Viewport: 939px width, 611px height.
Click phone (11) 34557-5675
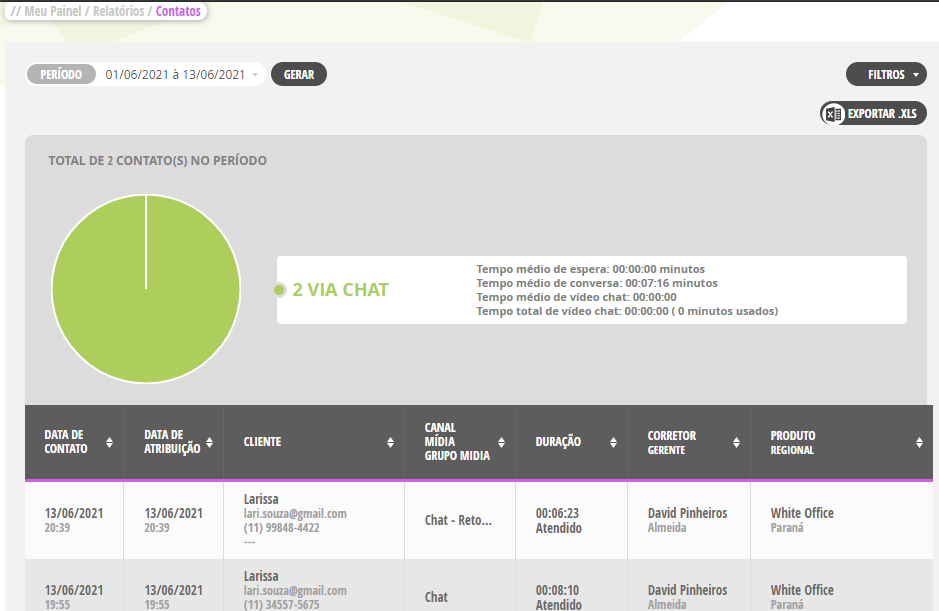[281, 604]
